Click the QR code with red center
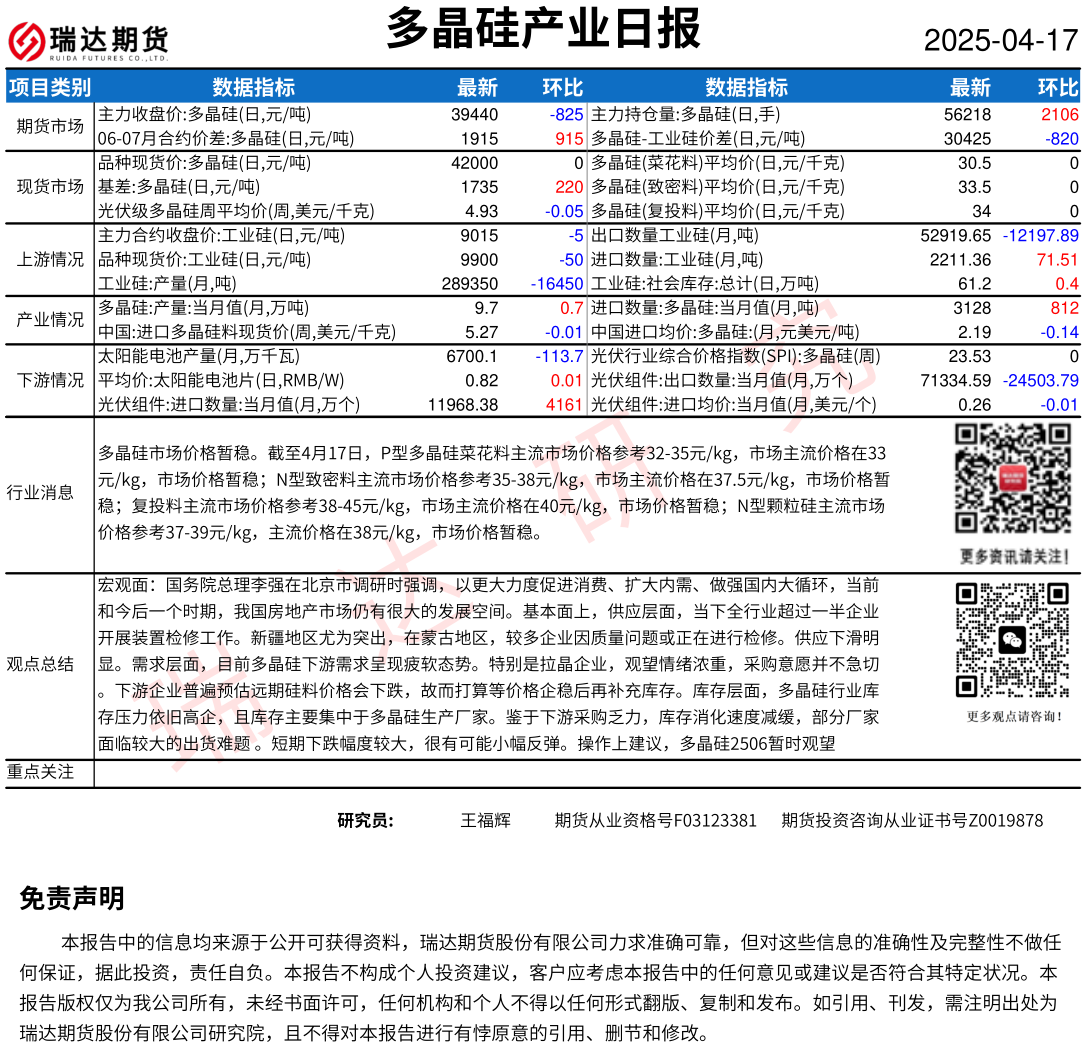This screenshot has width=1086, height=1046. pyautogui.click(x=1014, y=479)
